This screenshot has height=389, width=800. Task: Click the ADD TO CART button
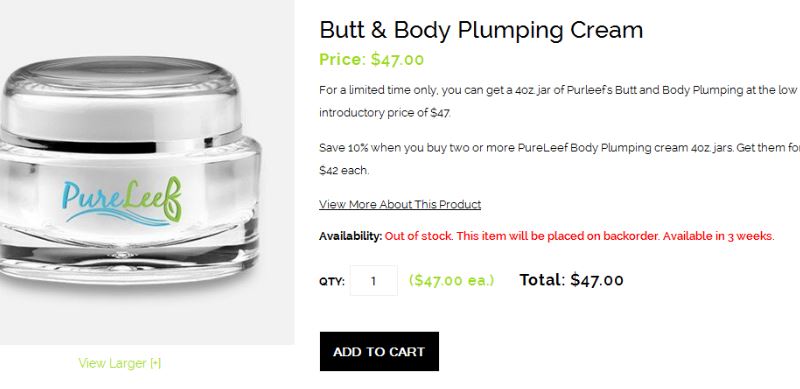point(379,351)
